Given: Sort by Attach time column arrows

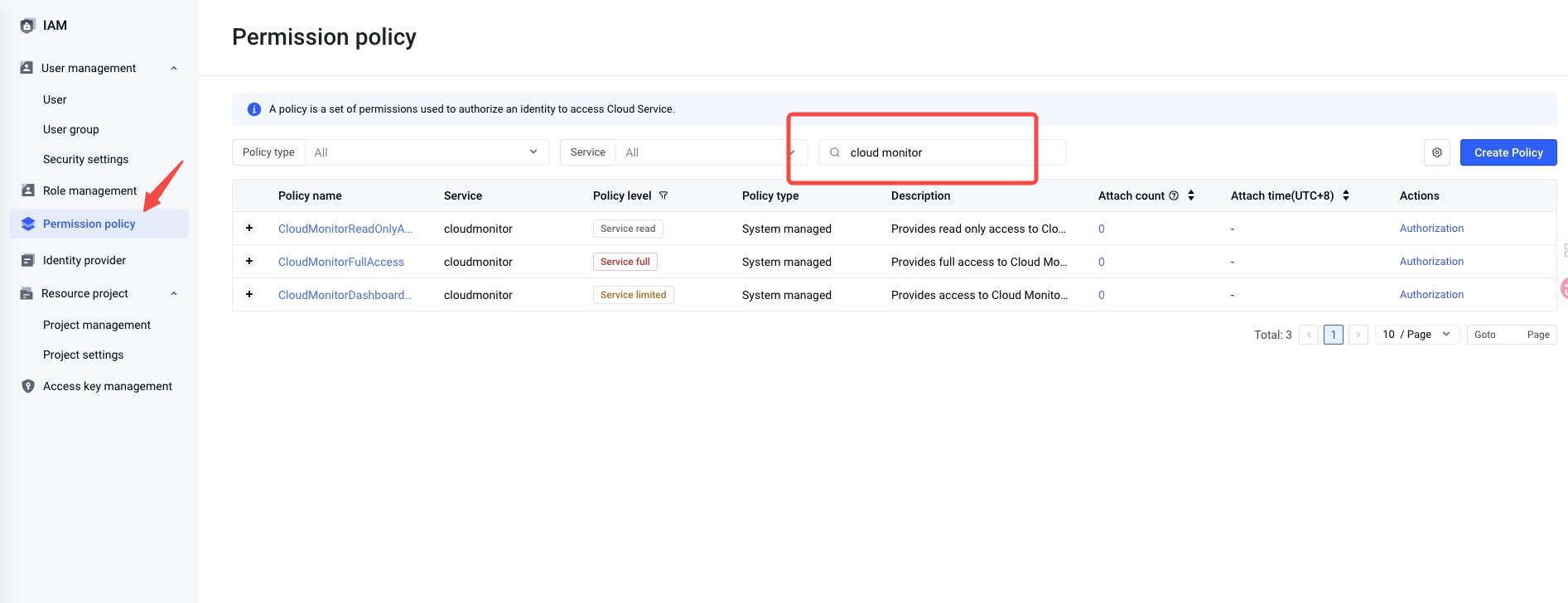Looking at the screenshot, I should (x=1346, y=195).
